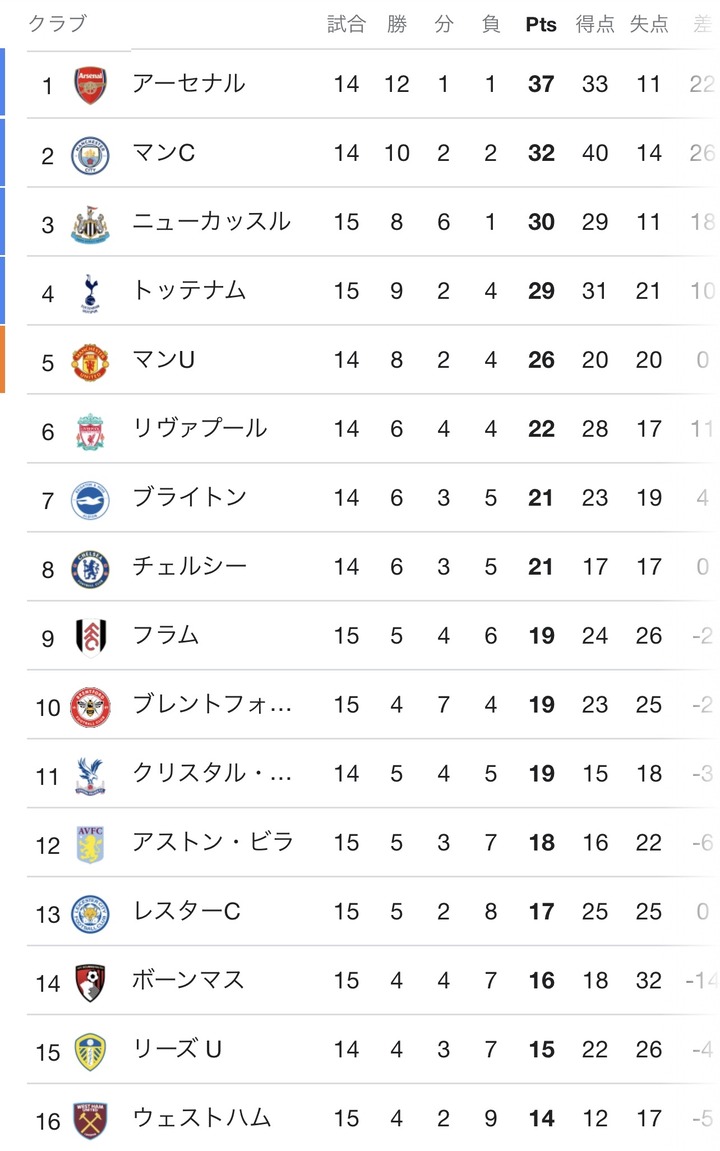
Task: Click the 試合 column header
Action: click(x=346, y=24)
